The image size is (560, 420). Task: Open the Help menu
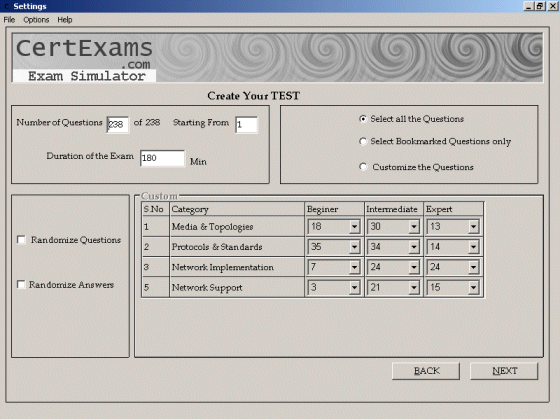pyautogui.click(x=65, y=20)
